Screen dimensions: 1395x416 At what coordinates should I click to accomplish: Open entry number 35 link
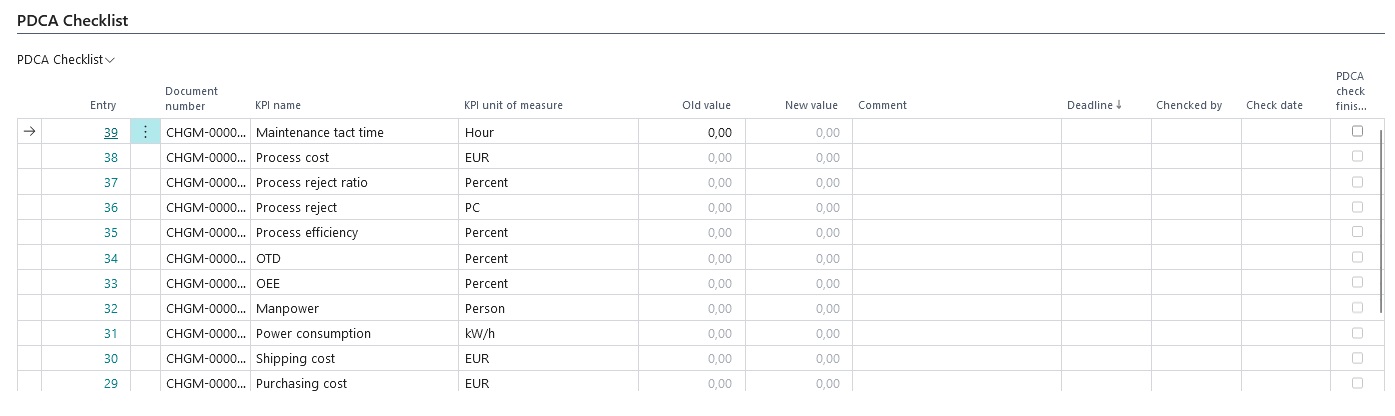pos(111,233)
